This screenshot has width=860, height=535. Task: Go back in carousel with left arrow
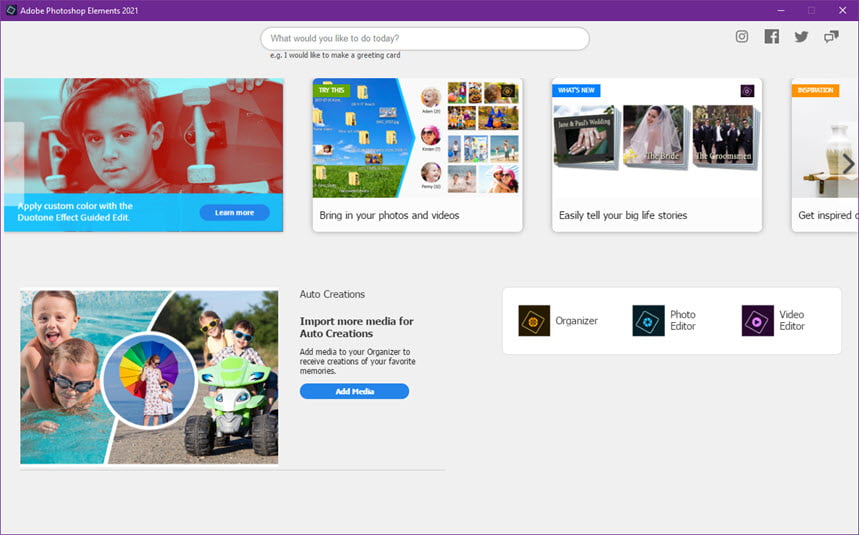click(13, 163)
